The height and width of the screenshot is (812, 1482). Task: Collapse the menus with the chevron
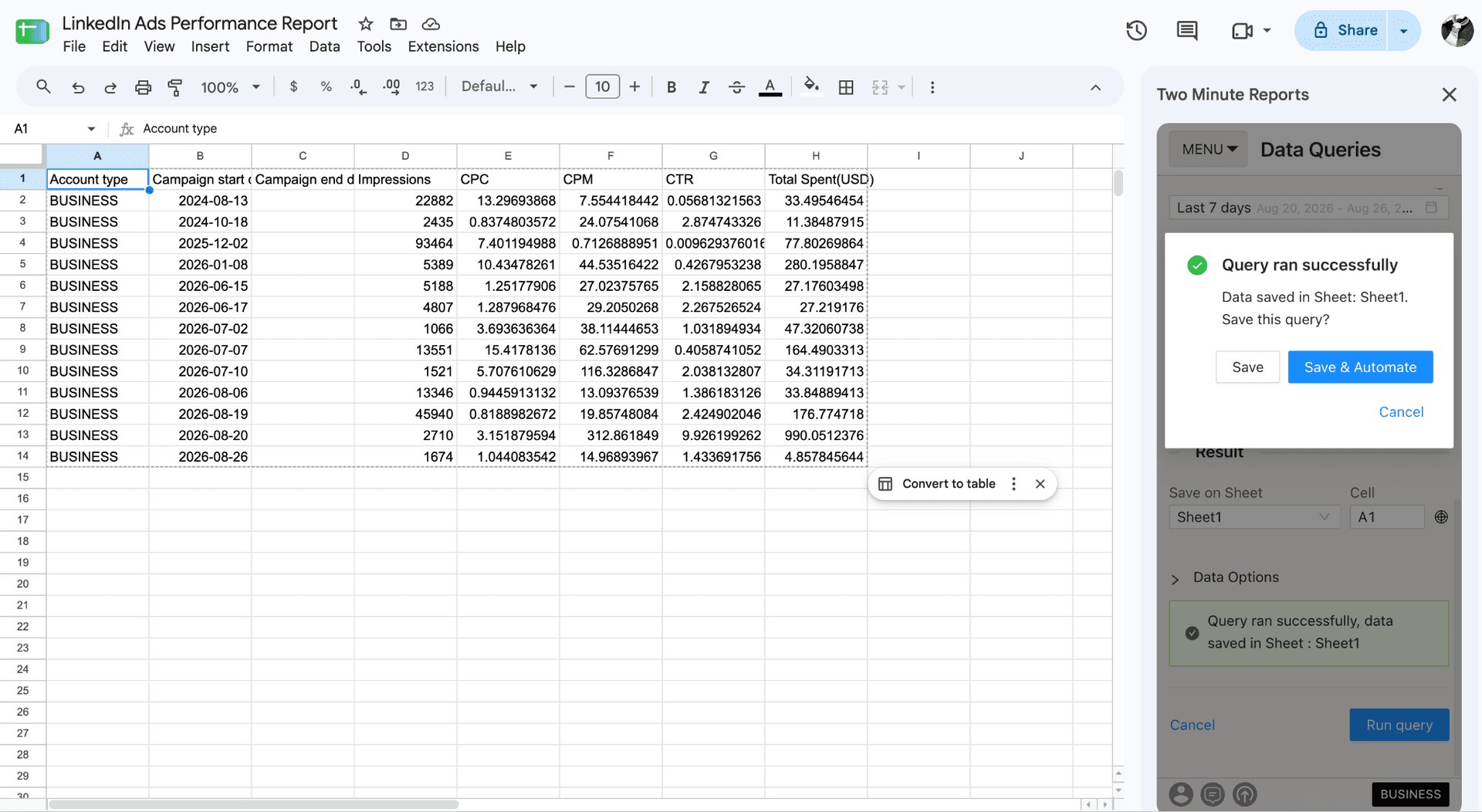coord(1095,87)
